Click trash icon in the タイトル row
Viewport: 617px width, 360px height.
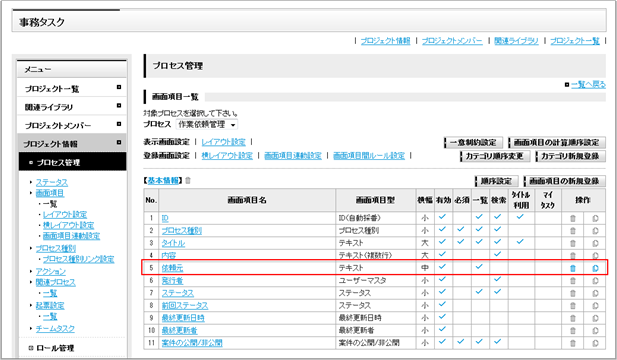coord(573,243)
